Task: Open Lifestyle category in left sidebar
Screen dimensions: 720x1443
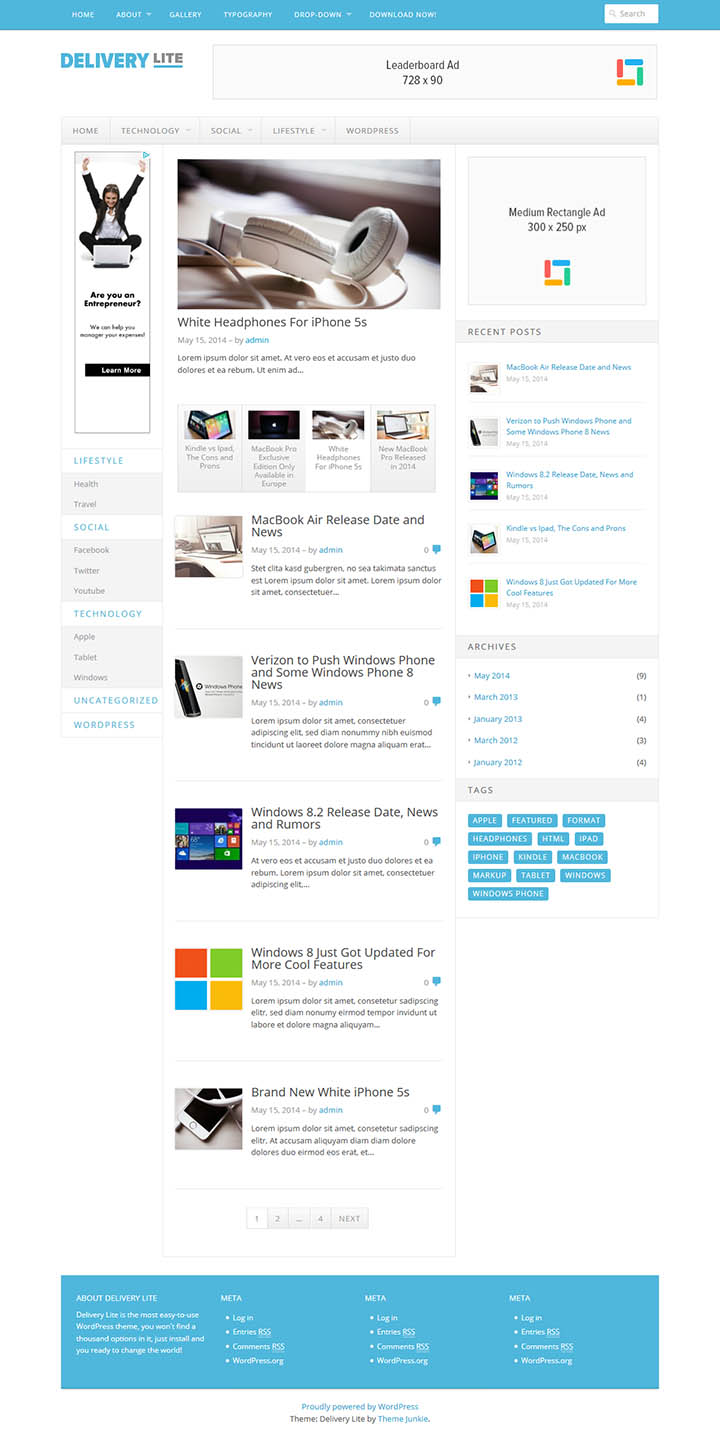Action: [99, 461]
